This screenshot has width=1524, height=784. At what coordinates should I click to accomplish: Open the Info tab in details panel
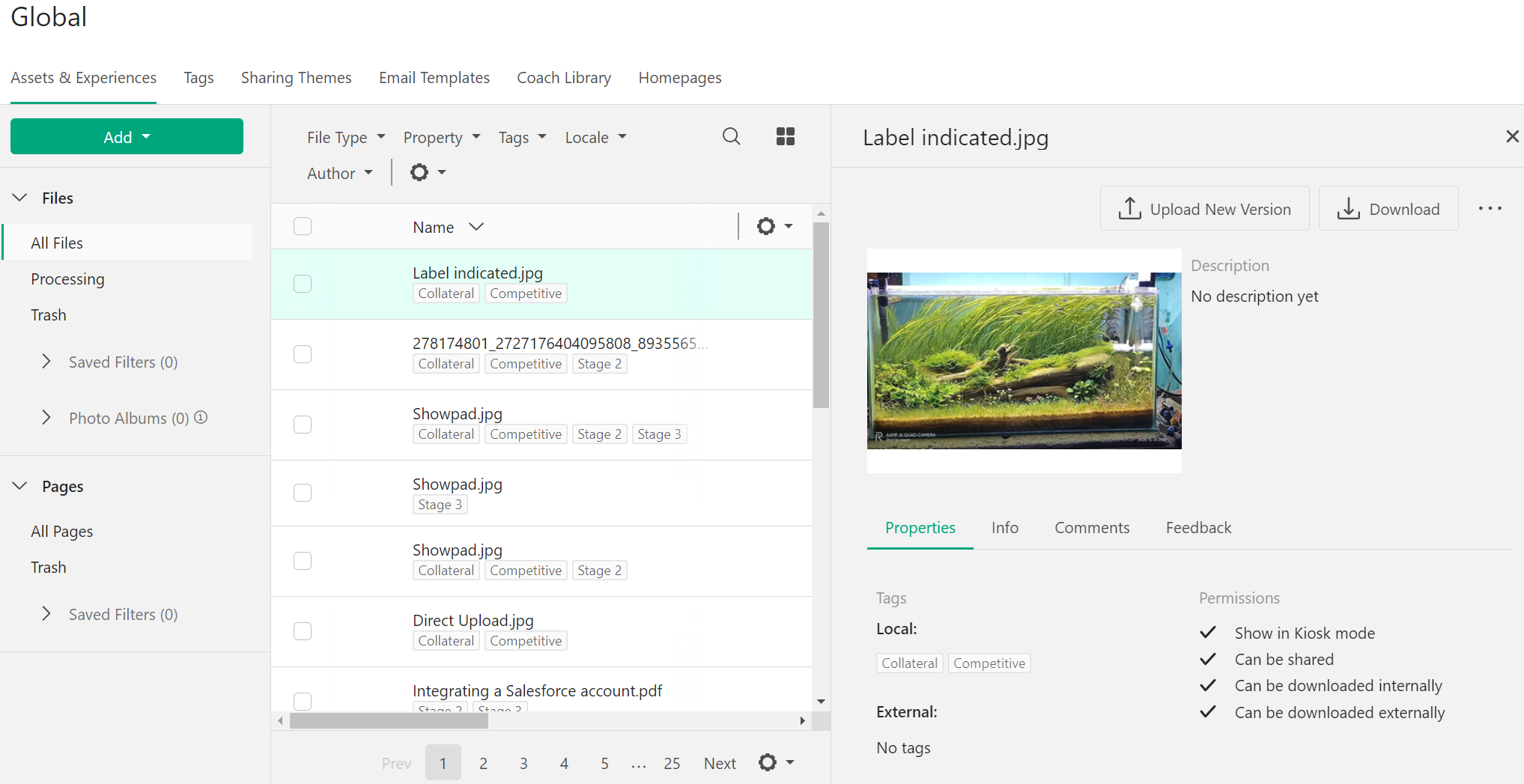1004,528
